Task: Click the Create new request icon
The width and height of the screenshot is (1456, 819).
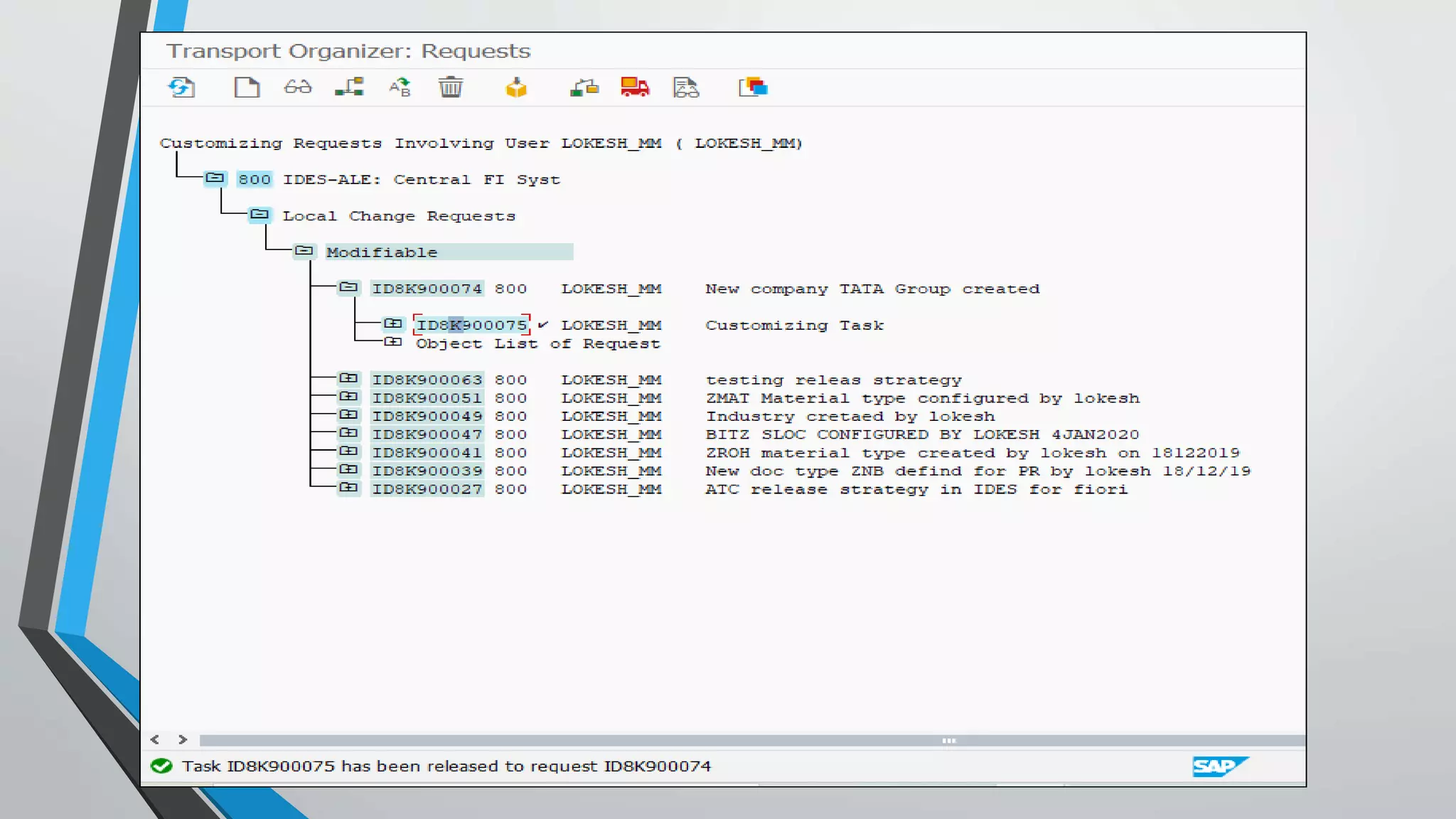Action: coord(247,87)
